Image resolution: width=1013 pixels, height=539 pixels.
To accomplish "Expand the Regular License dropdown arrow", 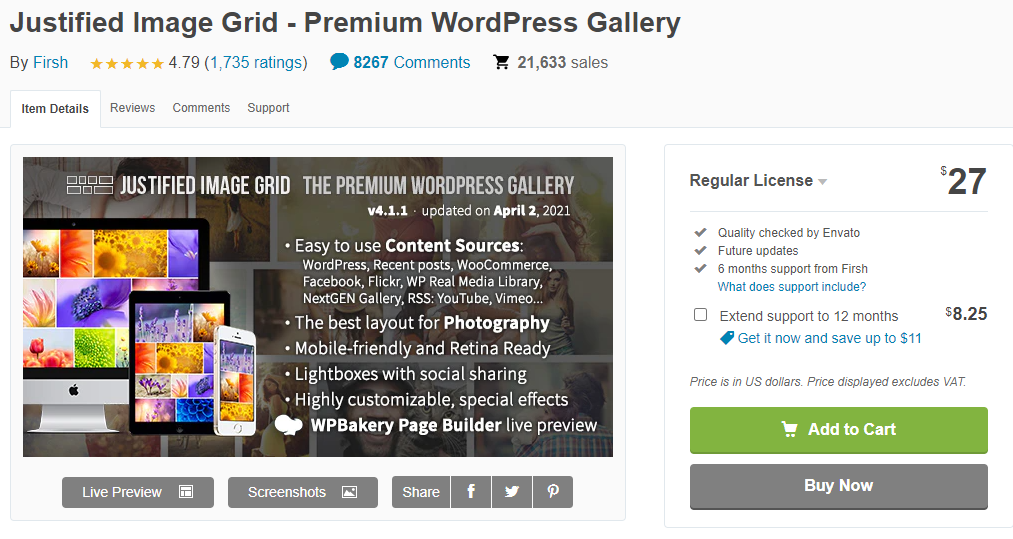I will (822, 182).
